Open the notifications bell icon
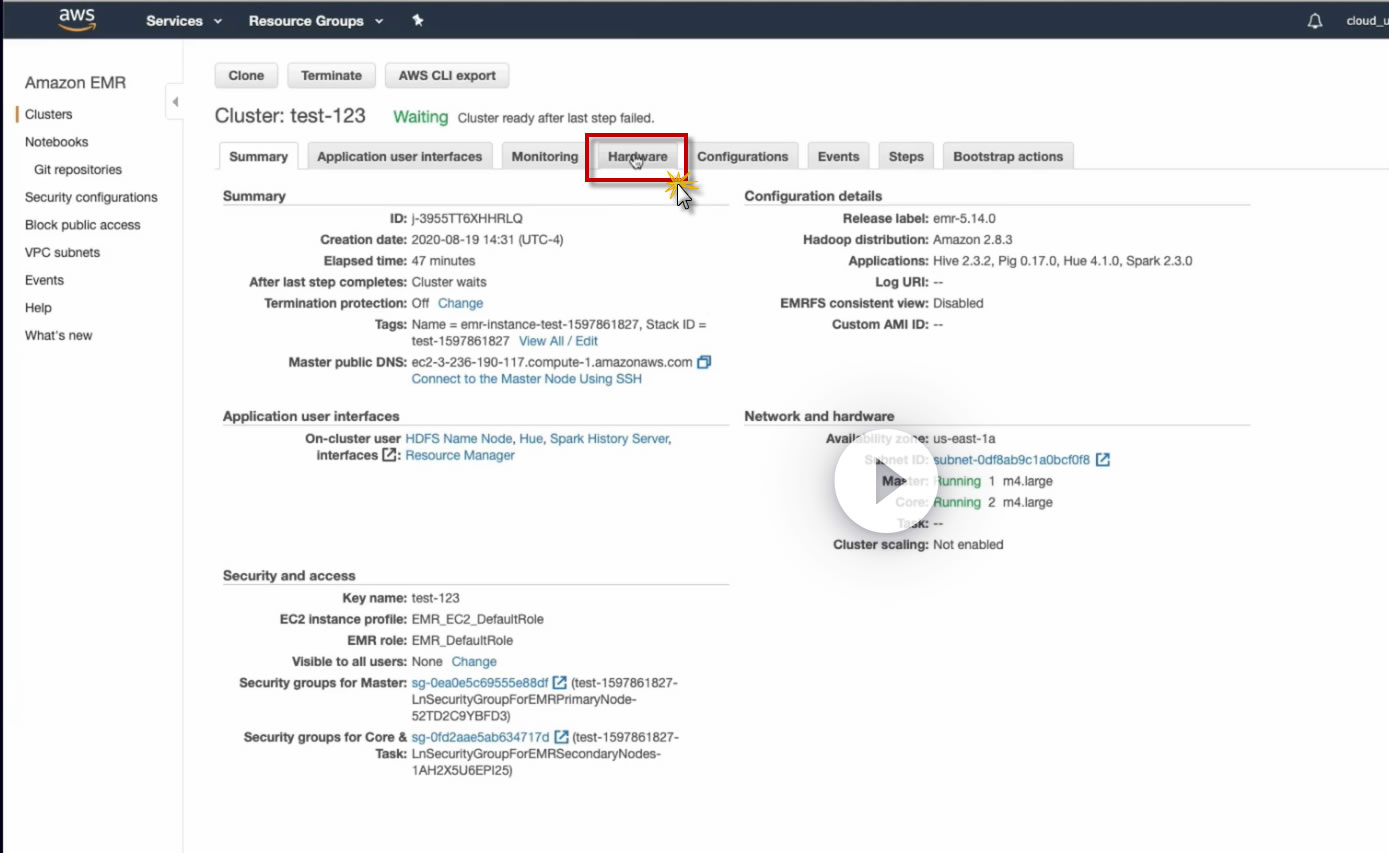This screenshot has height=853, width=1389. (x=1315, y=21)
